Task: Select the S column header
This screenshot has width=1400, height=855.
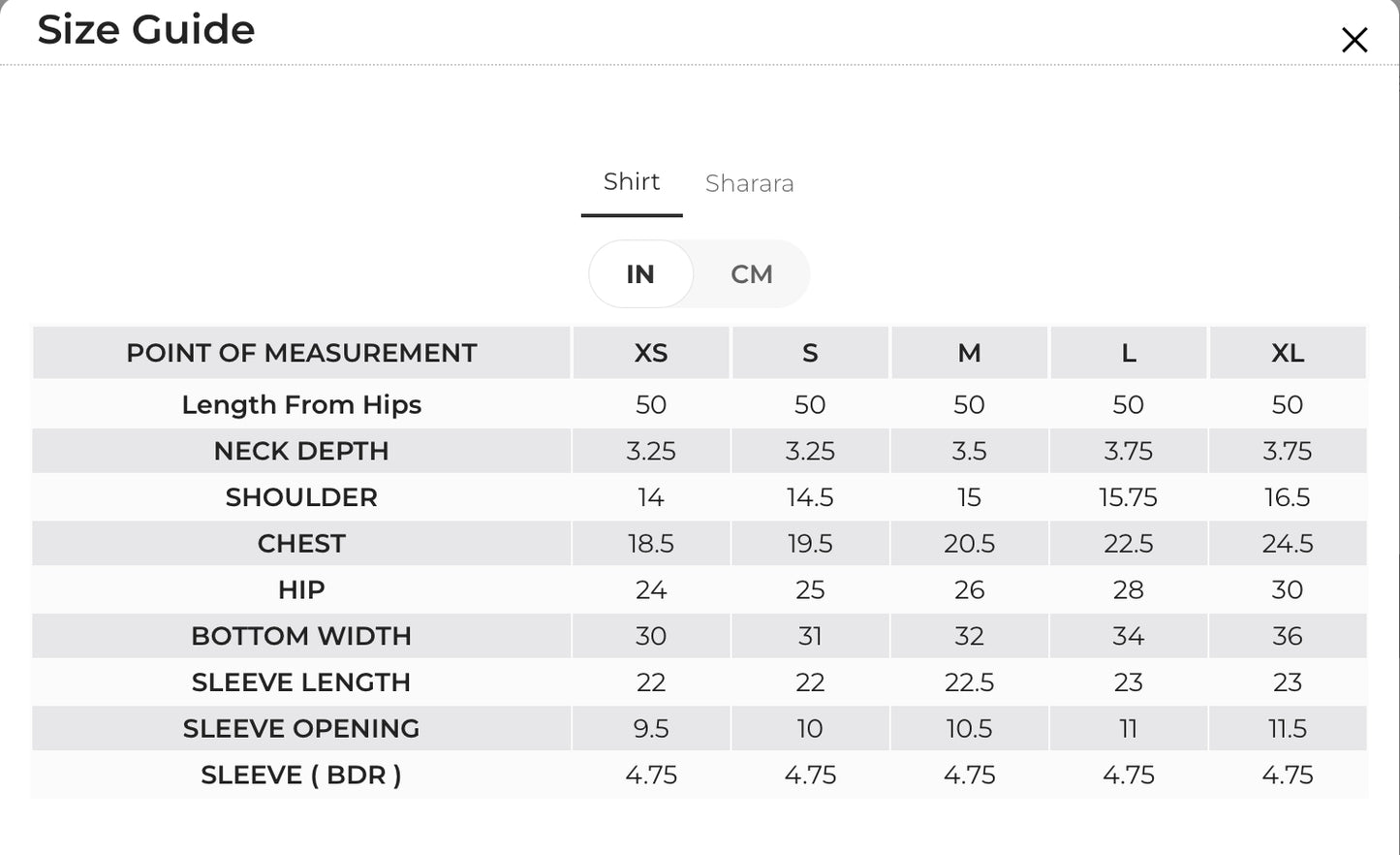Action: (x=810, y=353)
